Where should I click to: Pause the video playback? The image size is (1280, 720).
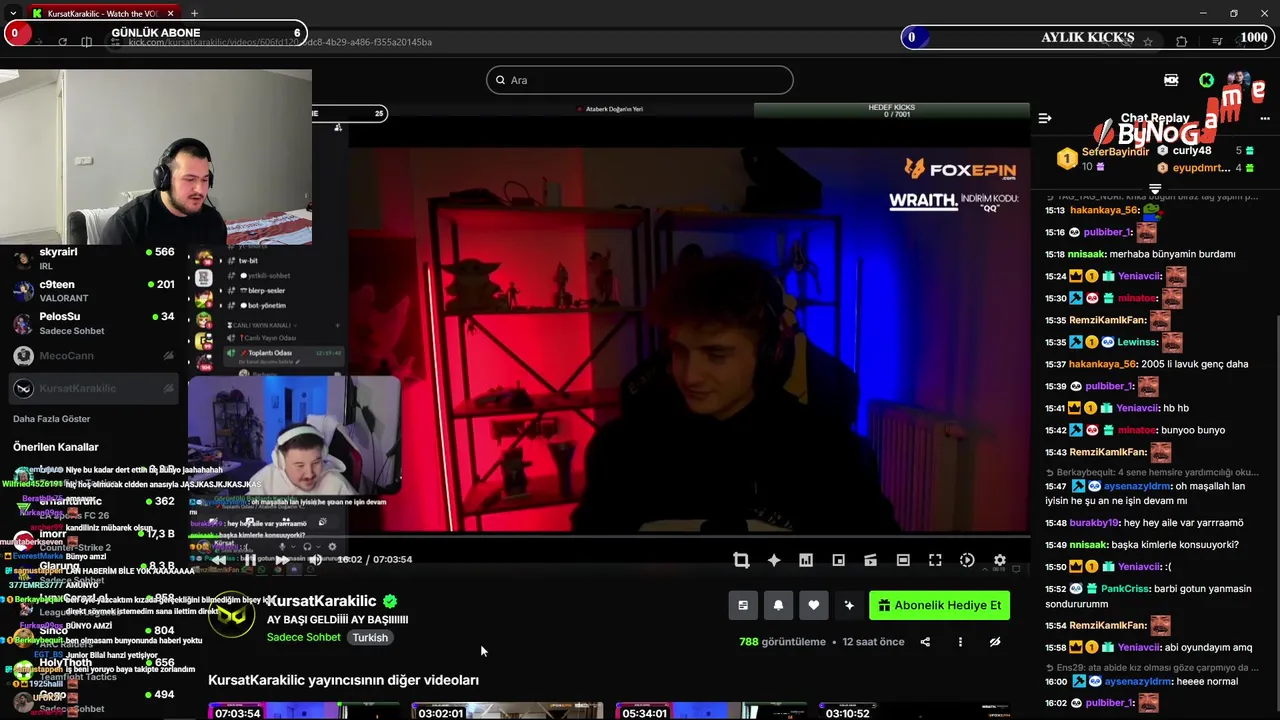click(x=250, y=560)
